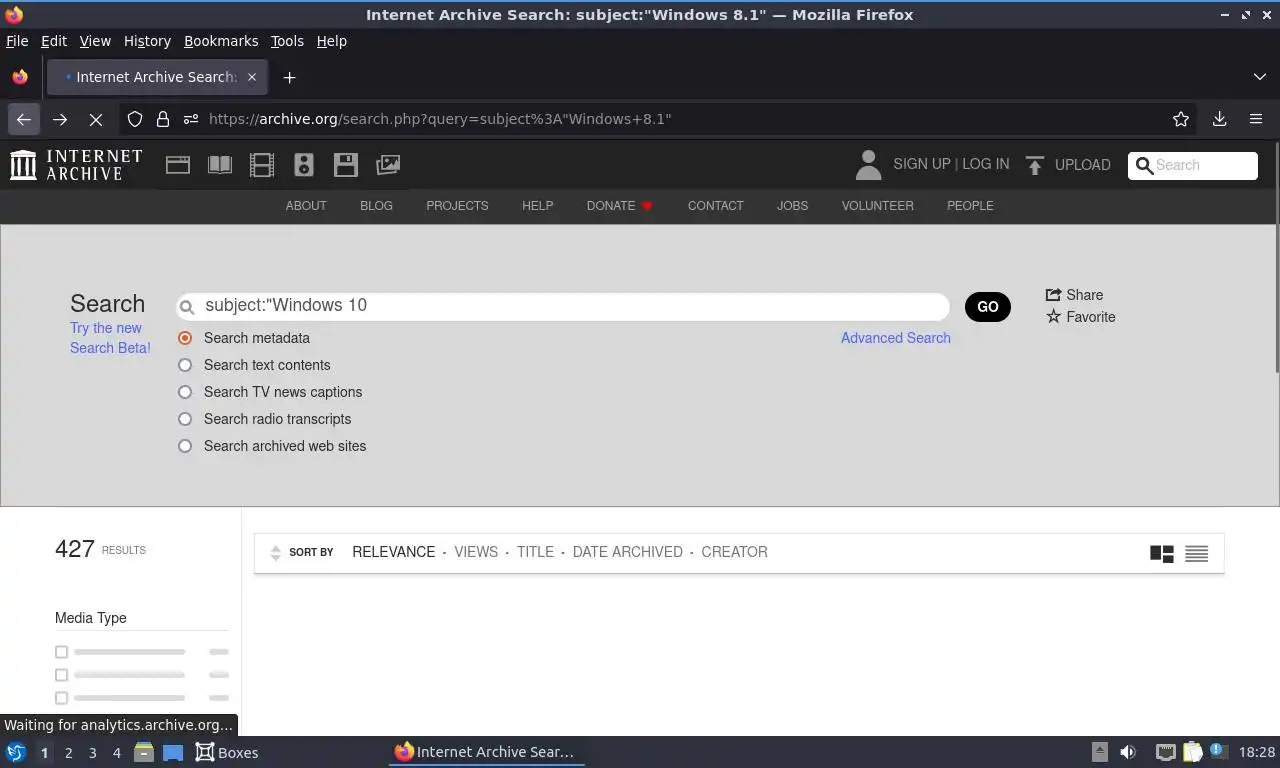
Task: Click the Upload arrow icon
Action: point(1035,165)
